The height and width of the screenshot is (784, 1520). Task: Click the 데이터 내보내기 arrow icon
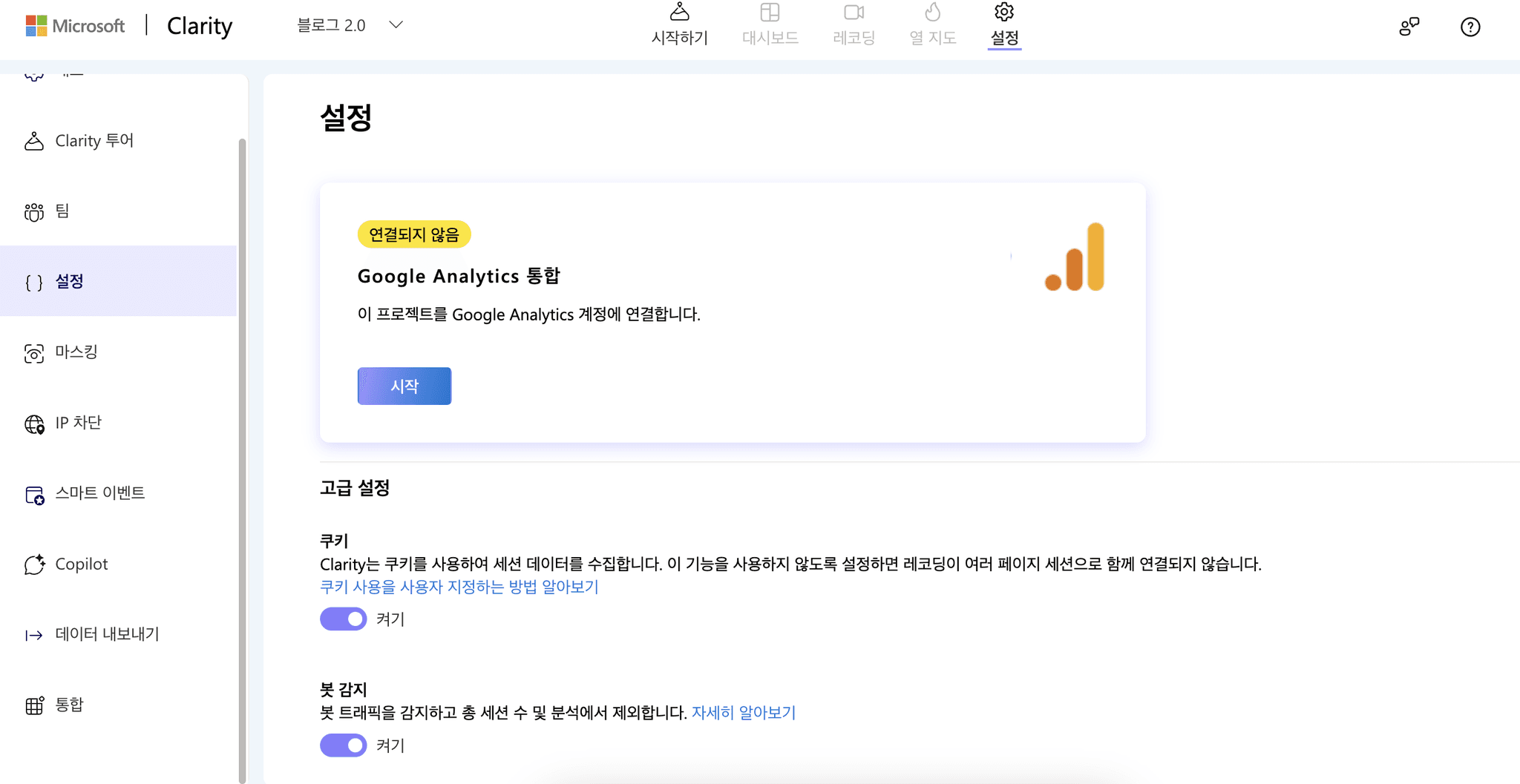point(34,635)
